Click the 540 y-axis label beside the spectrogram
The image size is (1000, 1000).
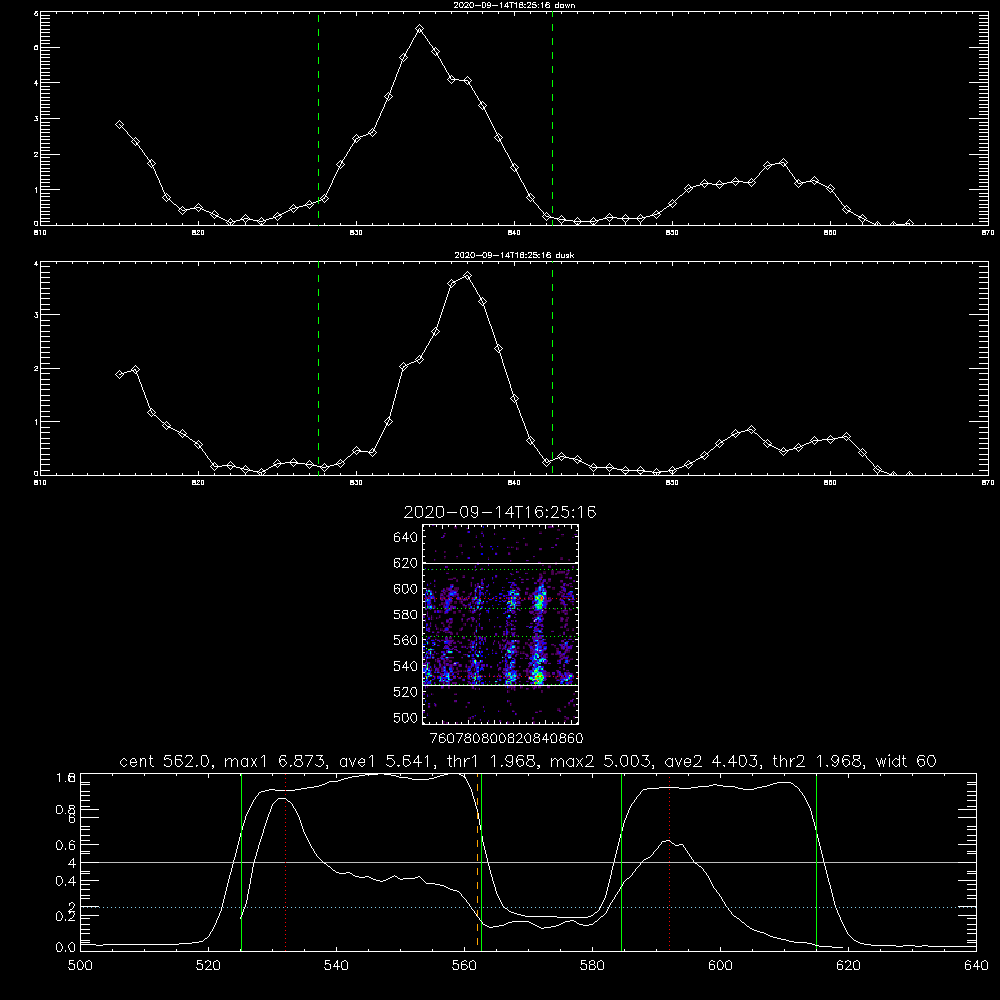pos(406,666)
